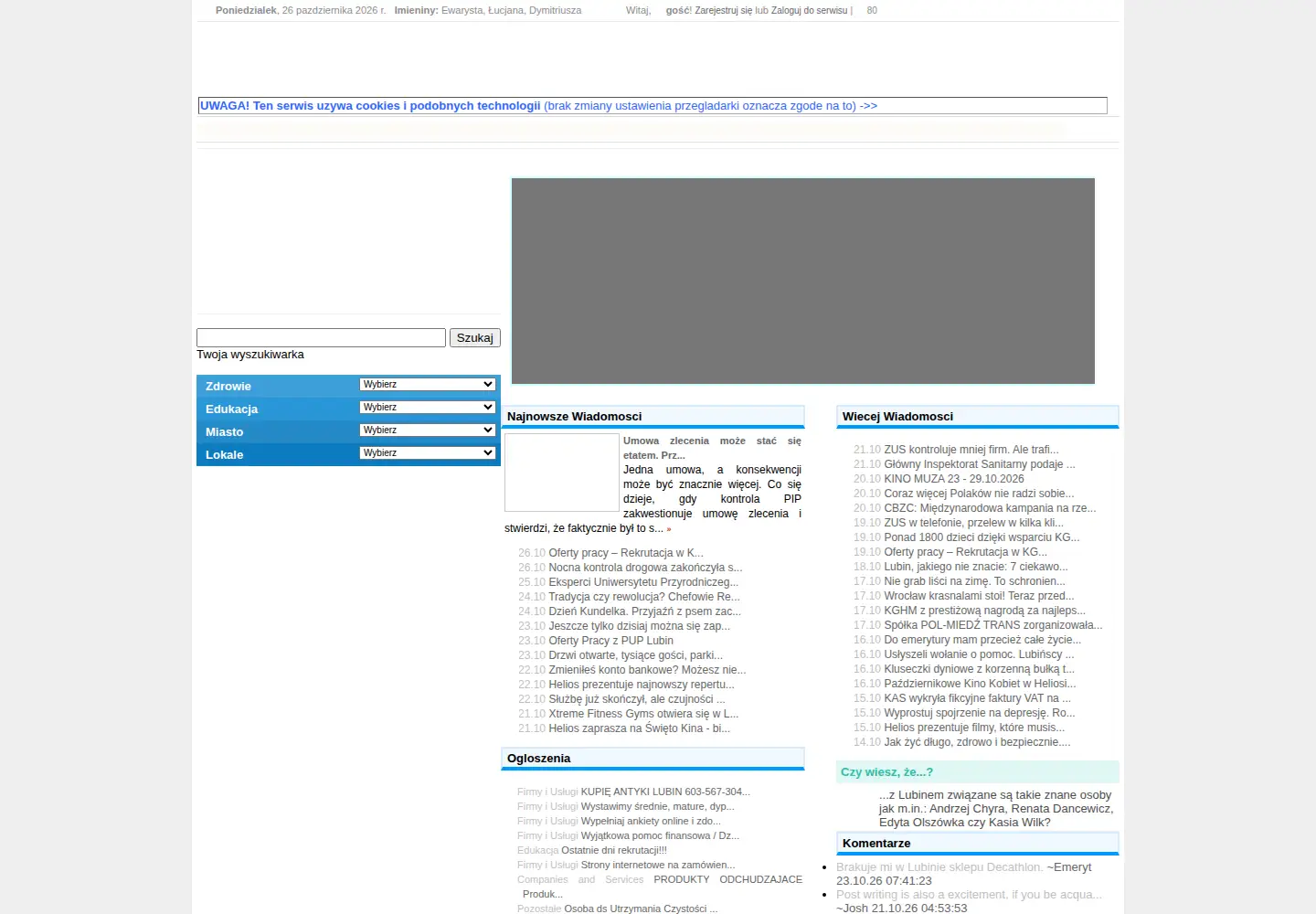Open article Xtreme Fitness Gyms otwiera się
1316x914 pixels.
click(x=643, y=714)
